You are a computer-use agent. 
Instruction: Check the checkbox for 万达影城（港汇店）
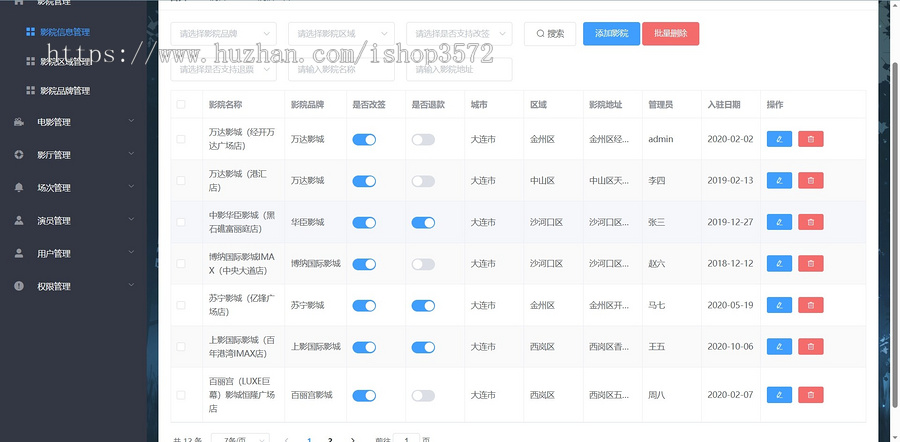(181, 180)
